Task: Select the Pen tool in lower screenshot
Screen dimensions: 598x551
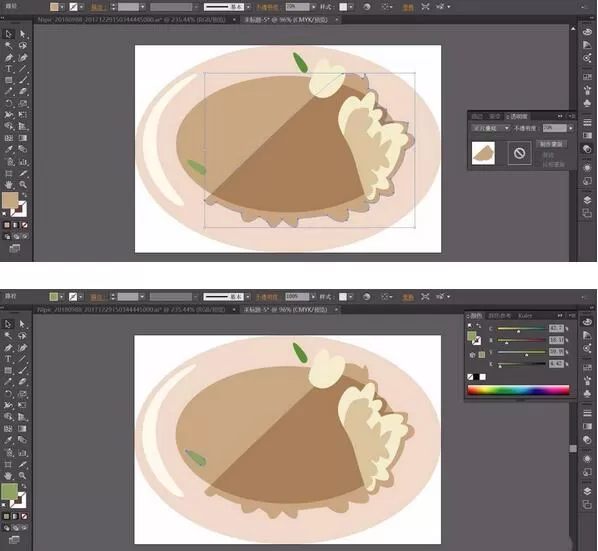Action: coord(8,348)
